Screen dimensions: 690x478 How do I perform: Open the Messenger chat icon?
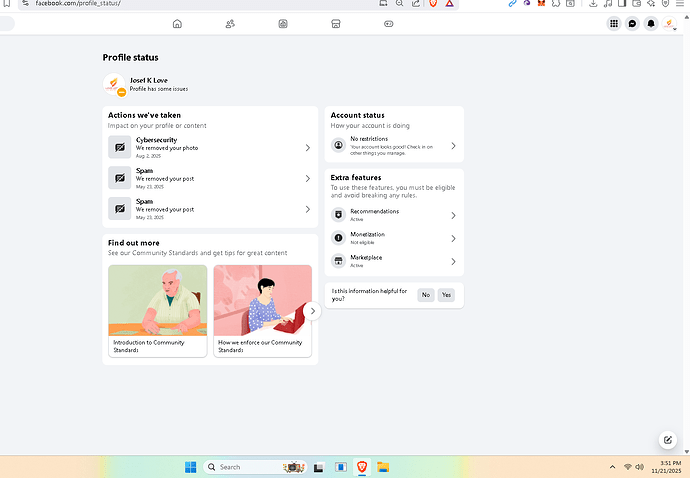pos(632,23)
